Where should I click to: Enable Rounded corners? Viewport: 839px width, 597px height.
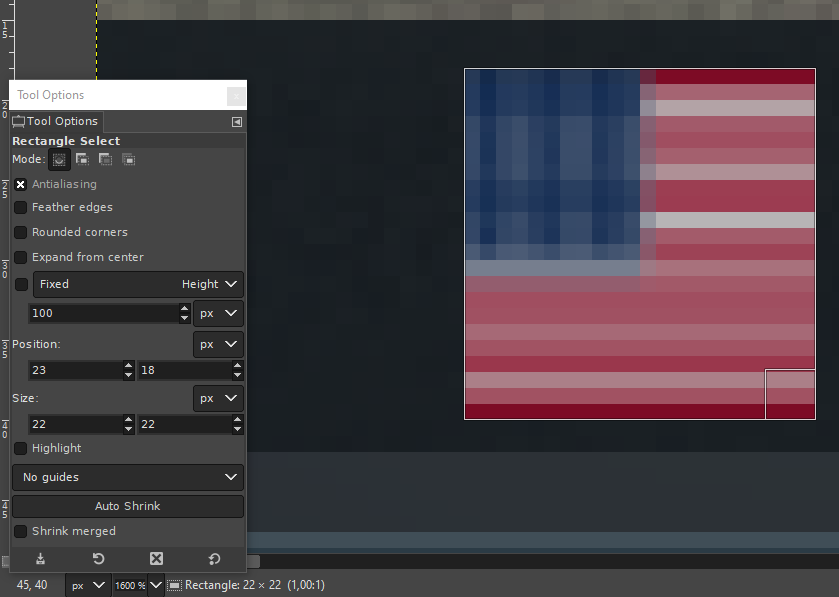[x=20, y=232]
